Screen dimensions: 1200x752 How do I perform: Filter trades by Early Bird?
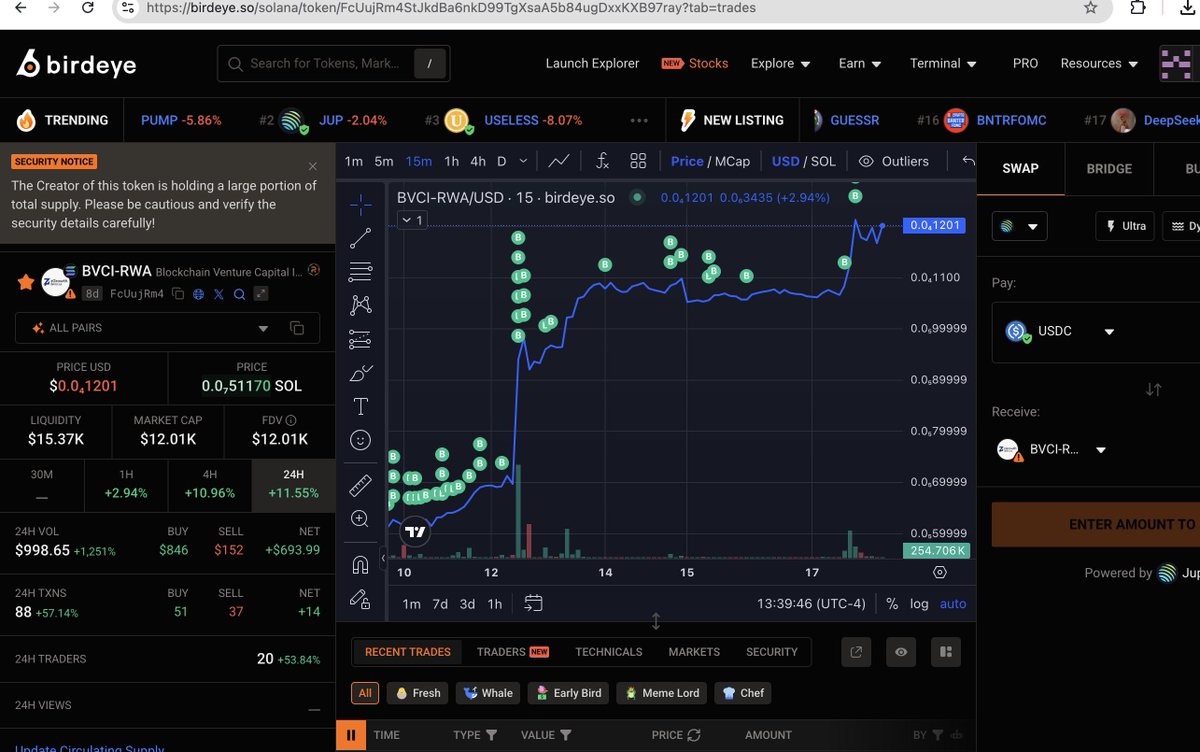567,693
